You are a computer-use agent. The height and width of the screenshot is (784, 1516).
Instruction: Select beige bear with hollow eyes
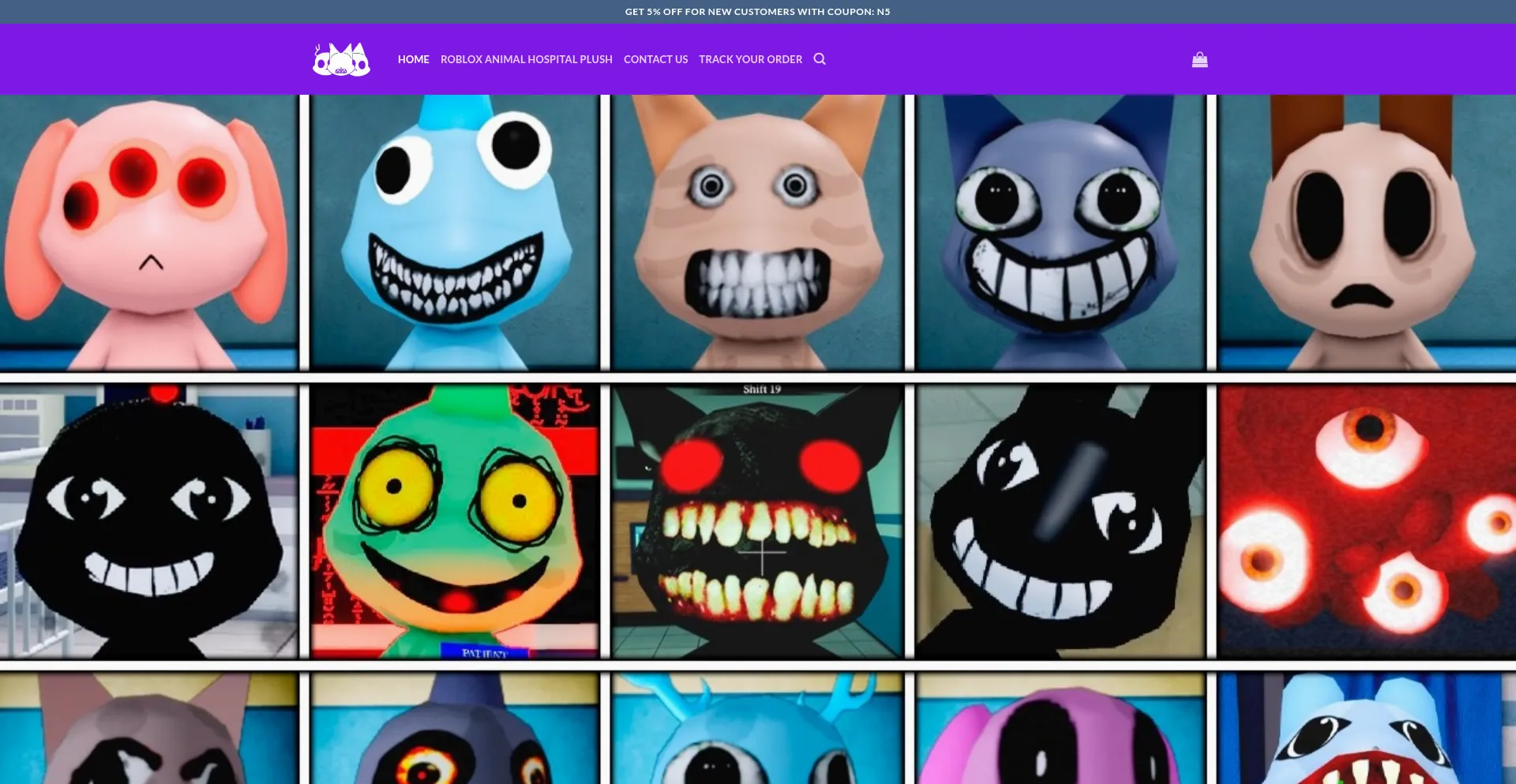click(1366, 233)
